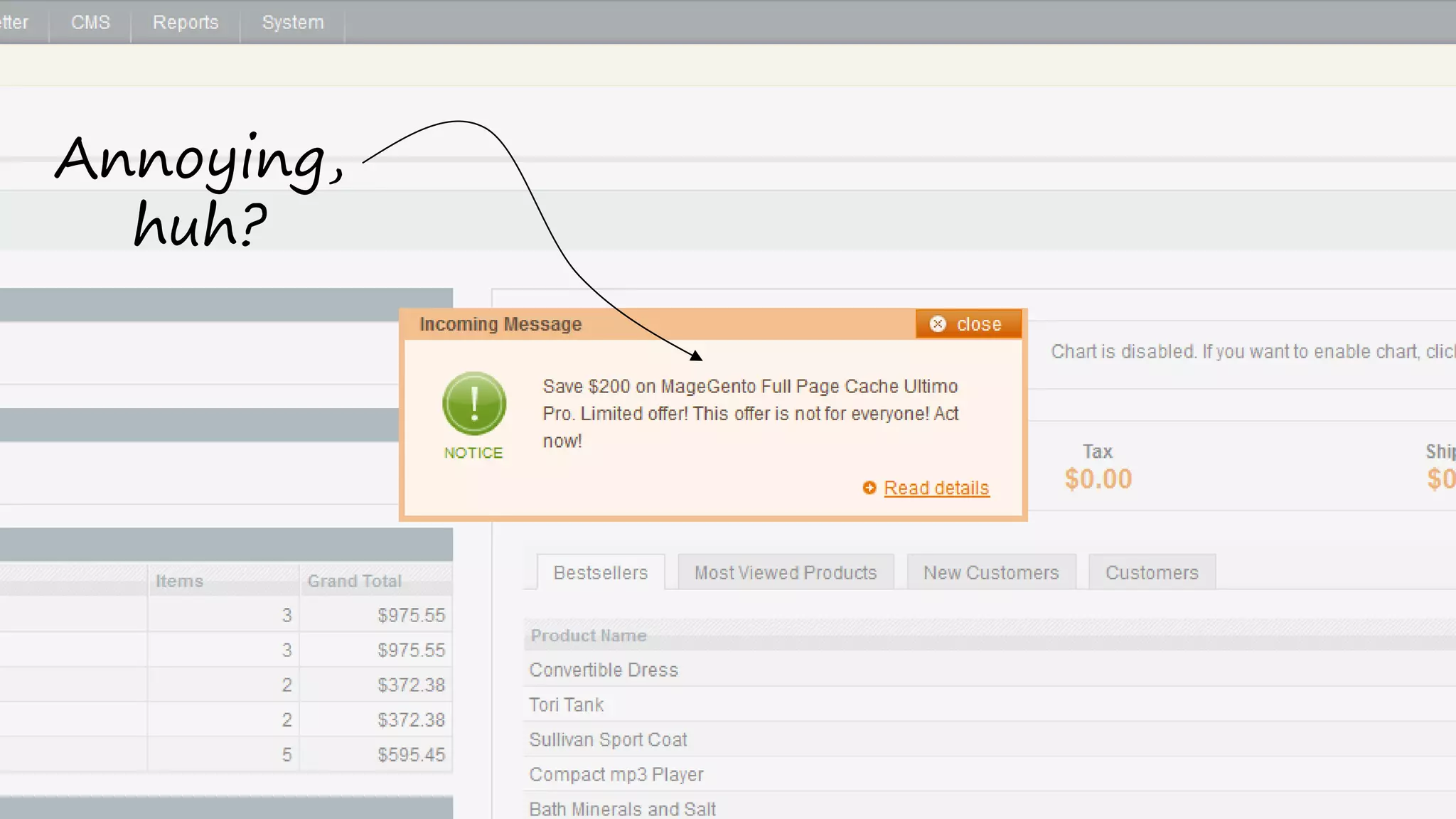Open the System menu

click(293, 22)
